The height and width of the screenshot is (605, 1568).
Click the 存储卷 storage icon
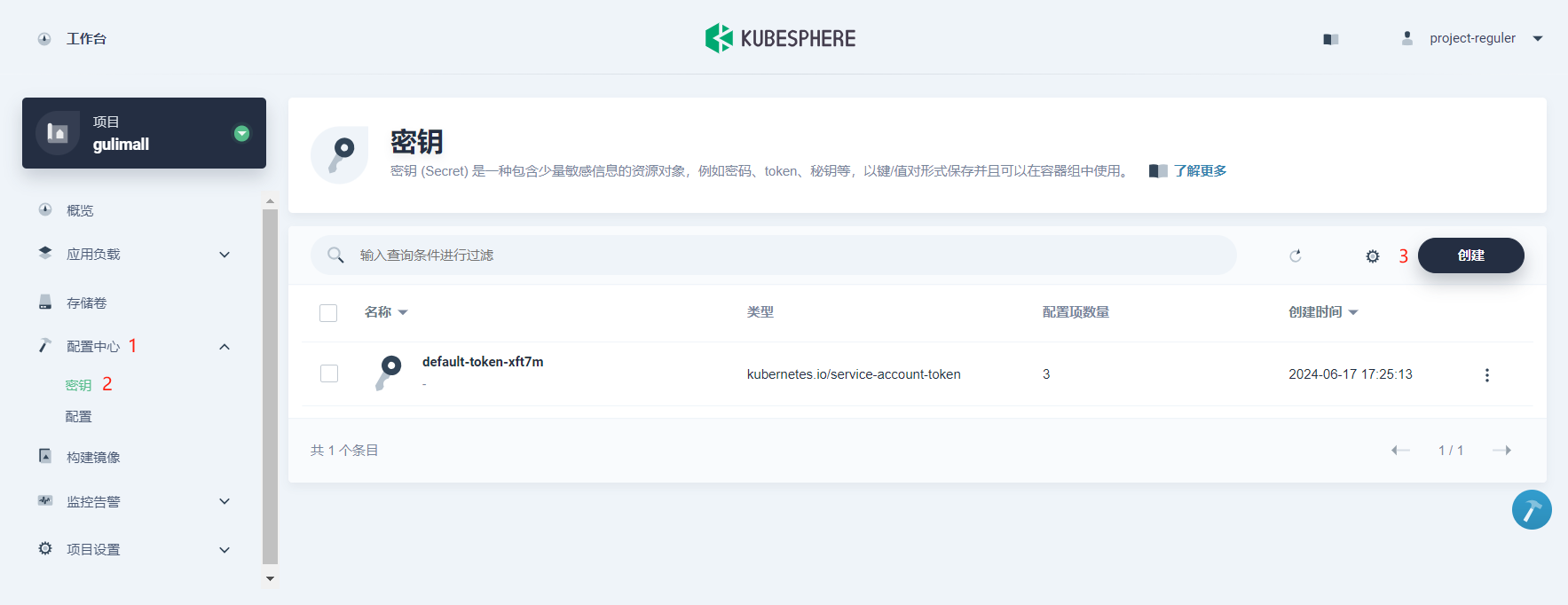(x=45, y=302)
